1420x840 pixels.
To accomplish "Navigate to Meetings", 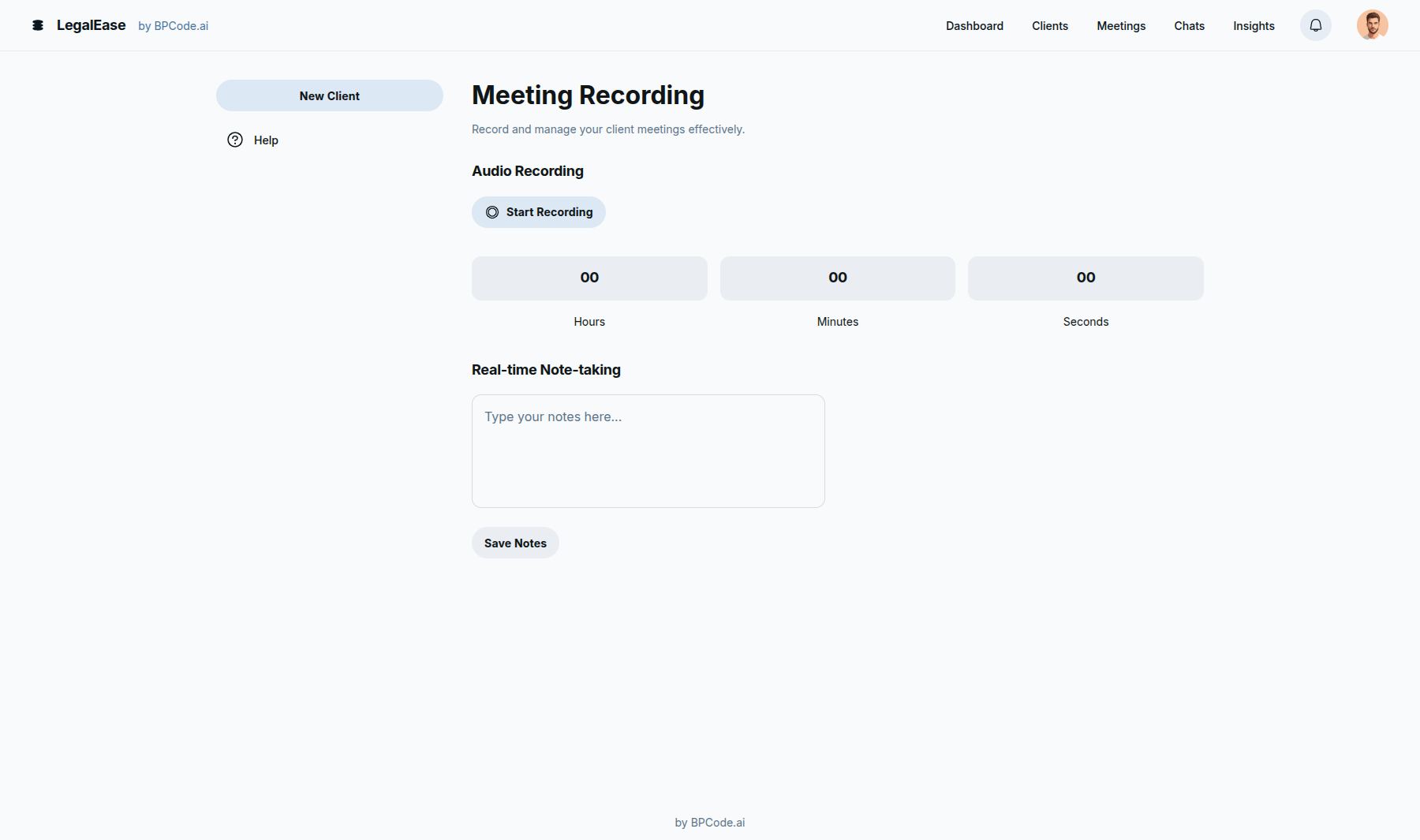I will point(1120,26).
